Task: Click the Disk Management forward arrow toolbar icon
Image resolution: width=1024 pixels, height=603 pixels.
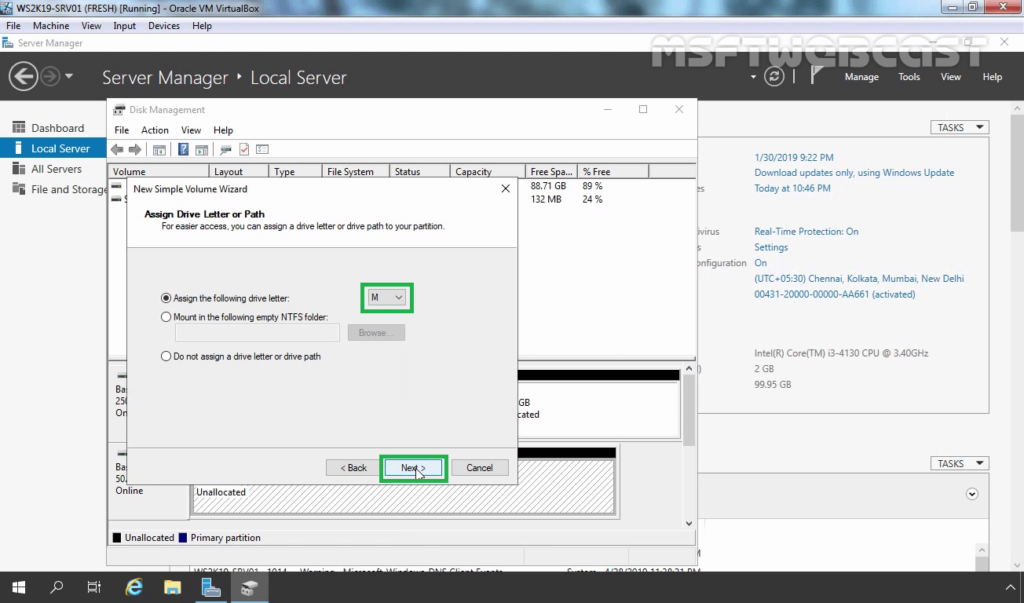Action: pyautogui.click(x=135, y=150)
